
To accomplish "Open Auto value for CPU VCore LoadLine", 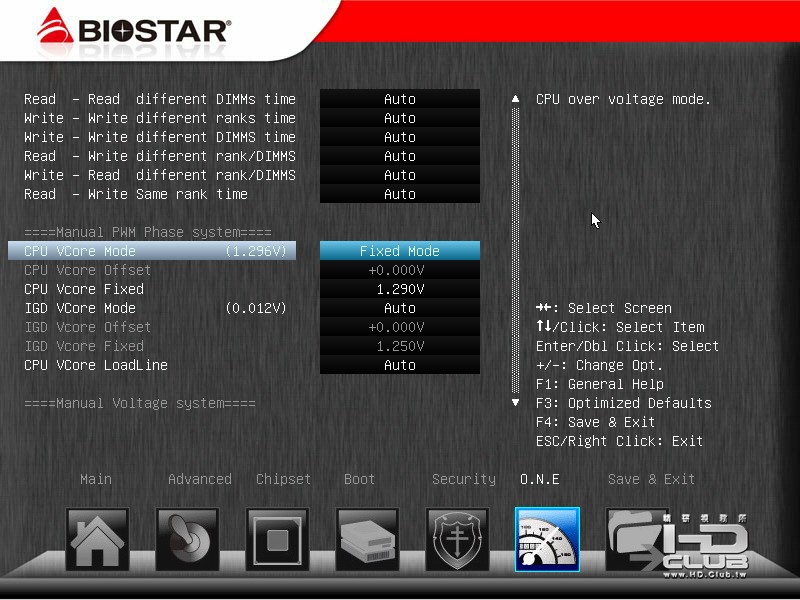I will click(399, 365).
